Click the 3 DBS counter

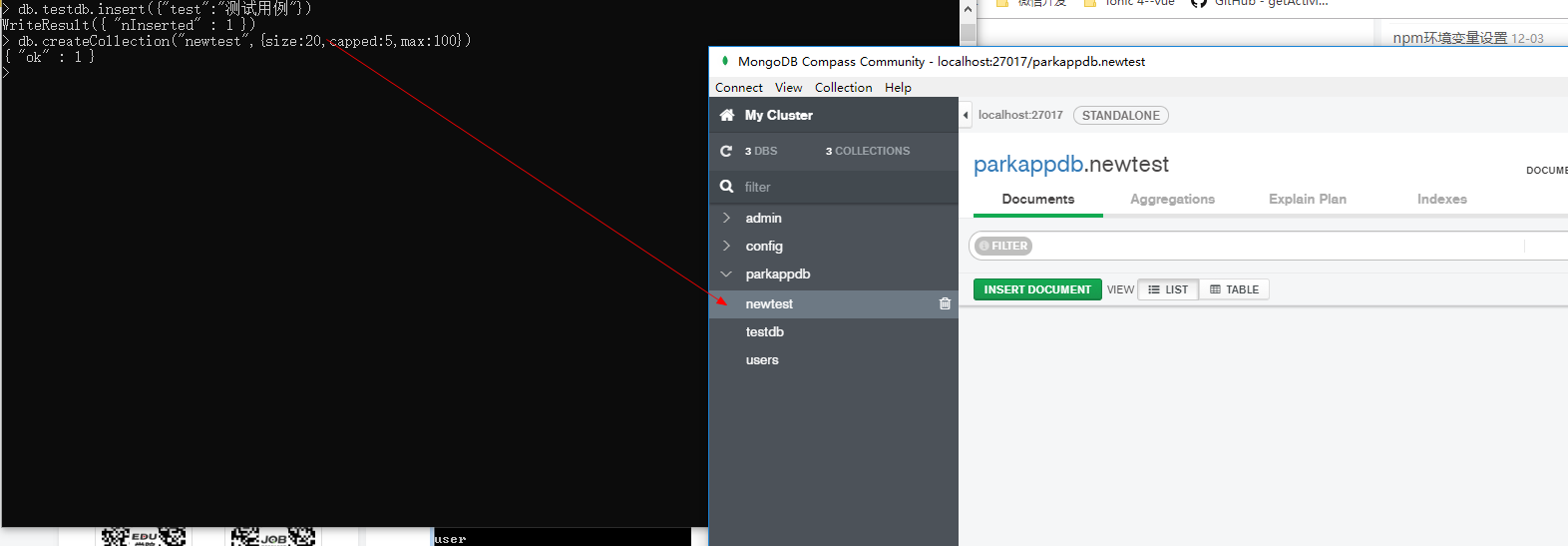[761, 151]
